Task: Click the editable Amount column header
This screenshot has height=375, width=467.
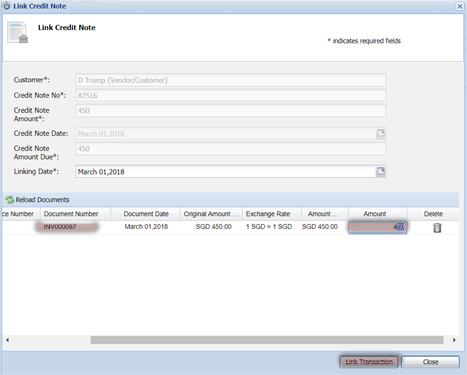Action: pyautogui.click(x=378, y=214)
